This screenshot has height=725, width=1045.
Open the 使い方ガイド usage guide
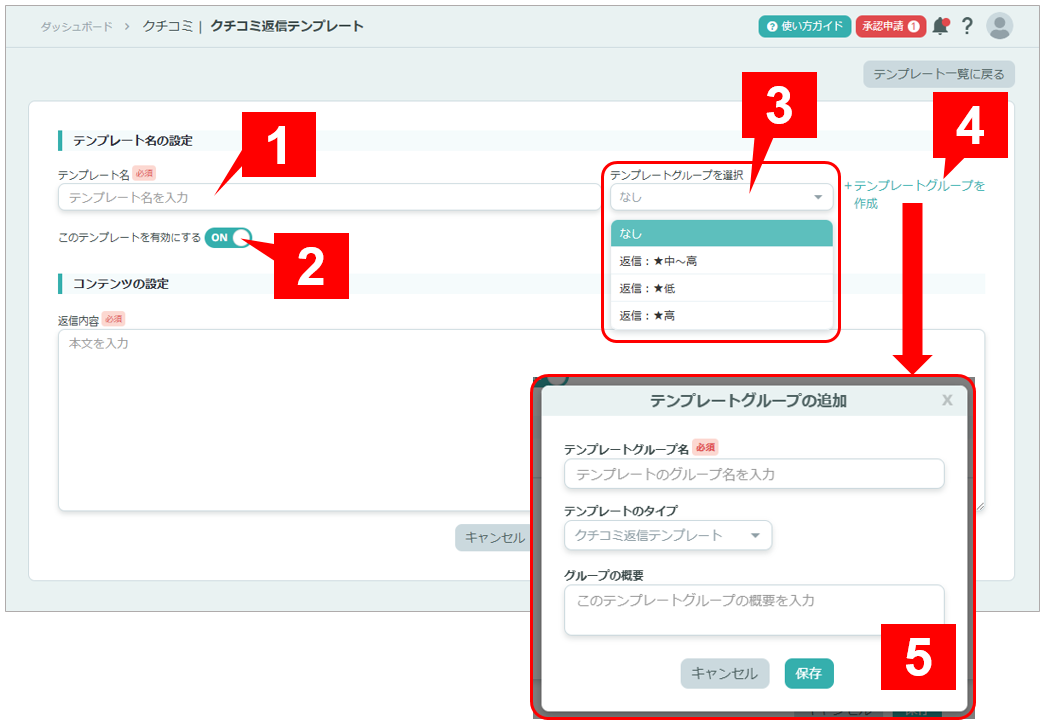point(804,26)
